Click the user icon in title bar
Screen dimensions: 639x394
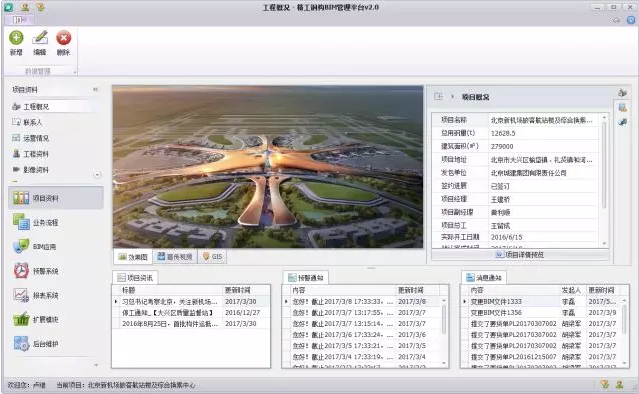tap(25, 7)
